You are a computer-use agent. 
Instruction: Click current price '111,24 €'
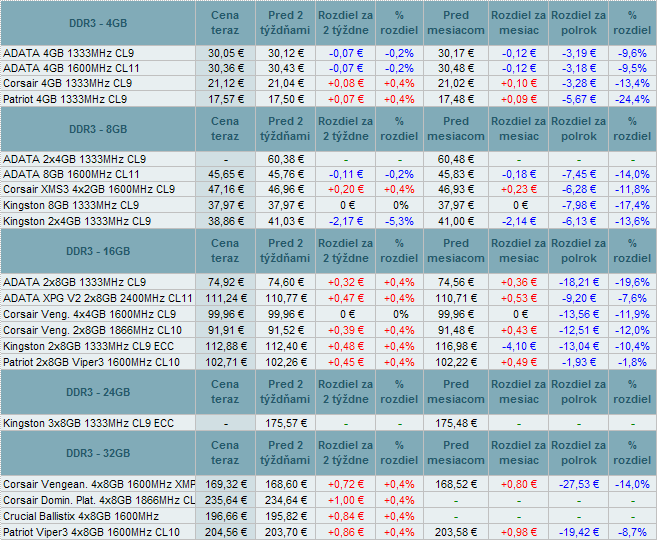226,298
